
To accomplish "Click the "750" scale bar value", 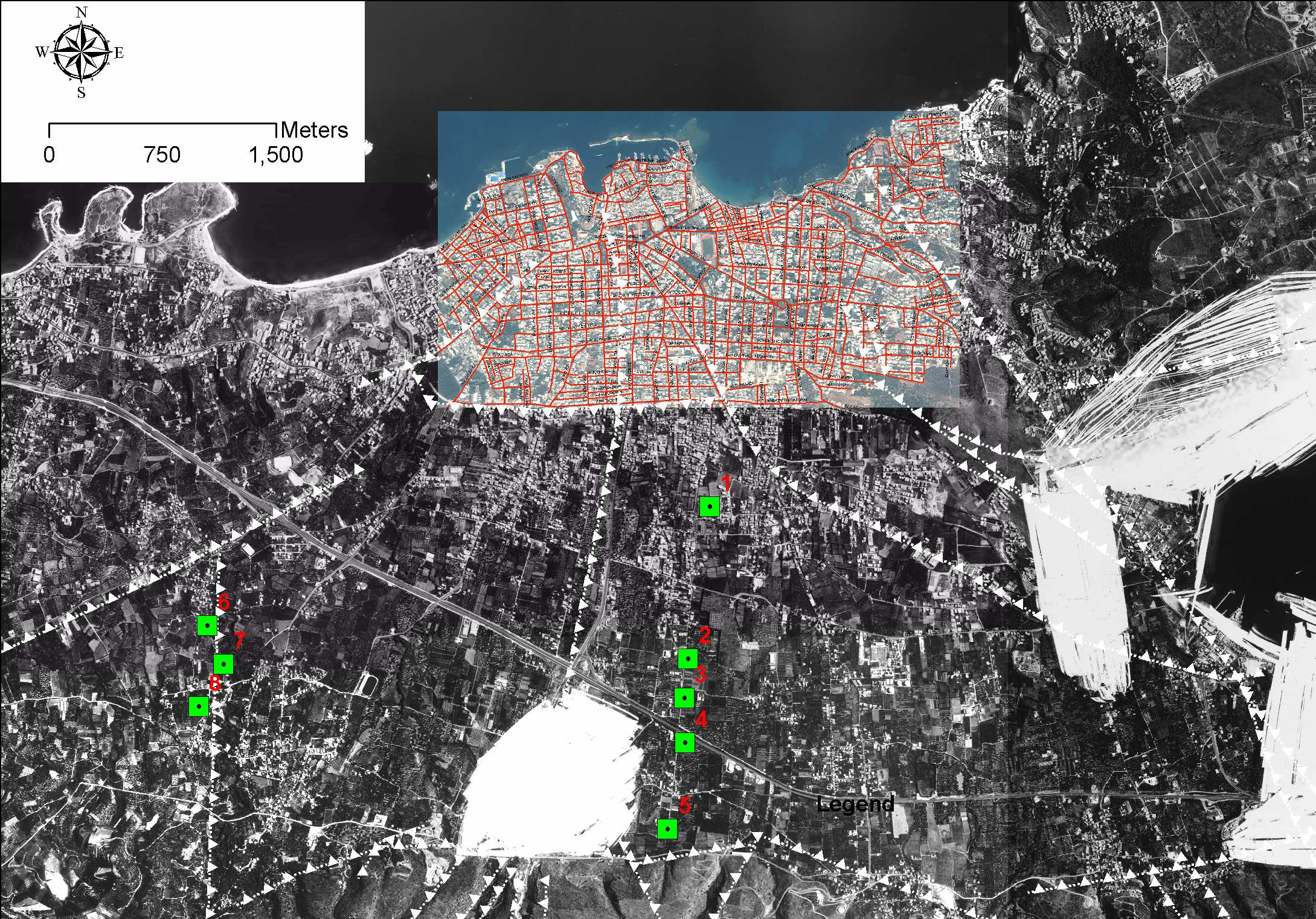I will click(162, 155).
